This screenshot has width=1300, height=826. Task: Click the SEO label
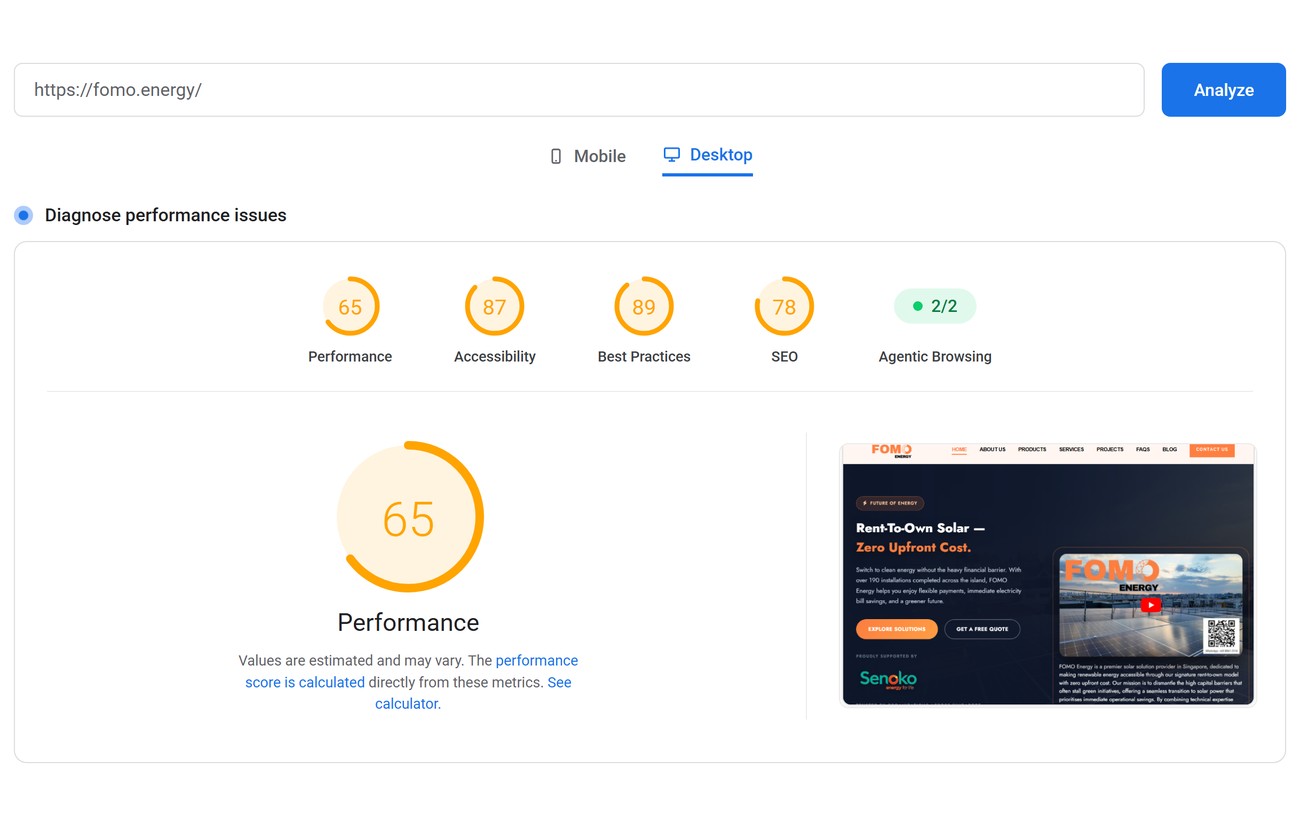click(784, 356)
